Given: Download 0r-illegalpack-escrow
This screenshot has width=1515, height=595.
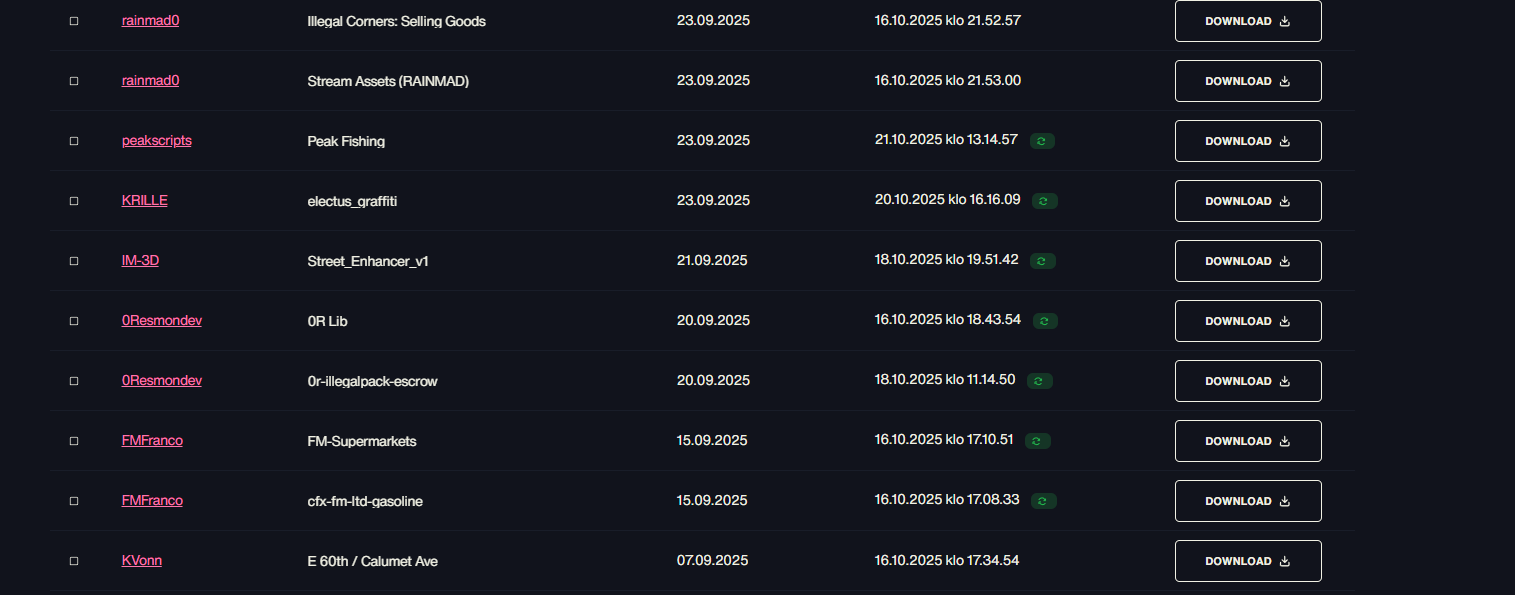Looking at the screenshot, I should click(1248, 381).
